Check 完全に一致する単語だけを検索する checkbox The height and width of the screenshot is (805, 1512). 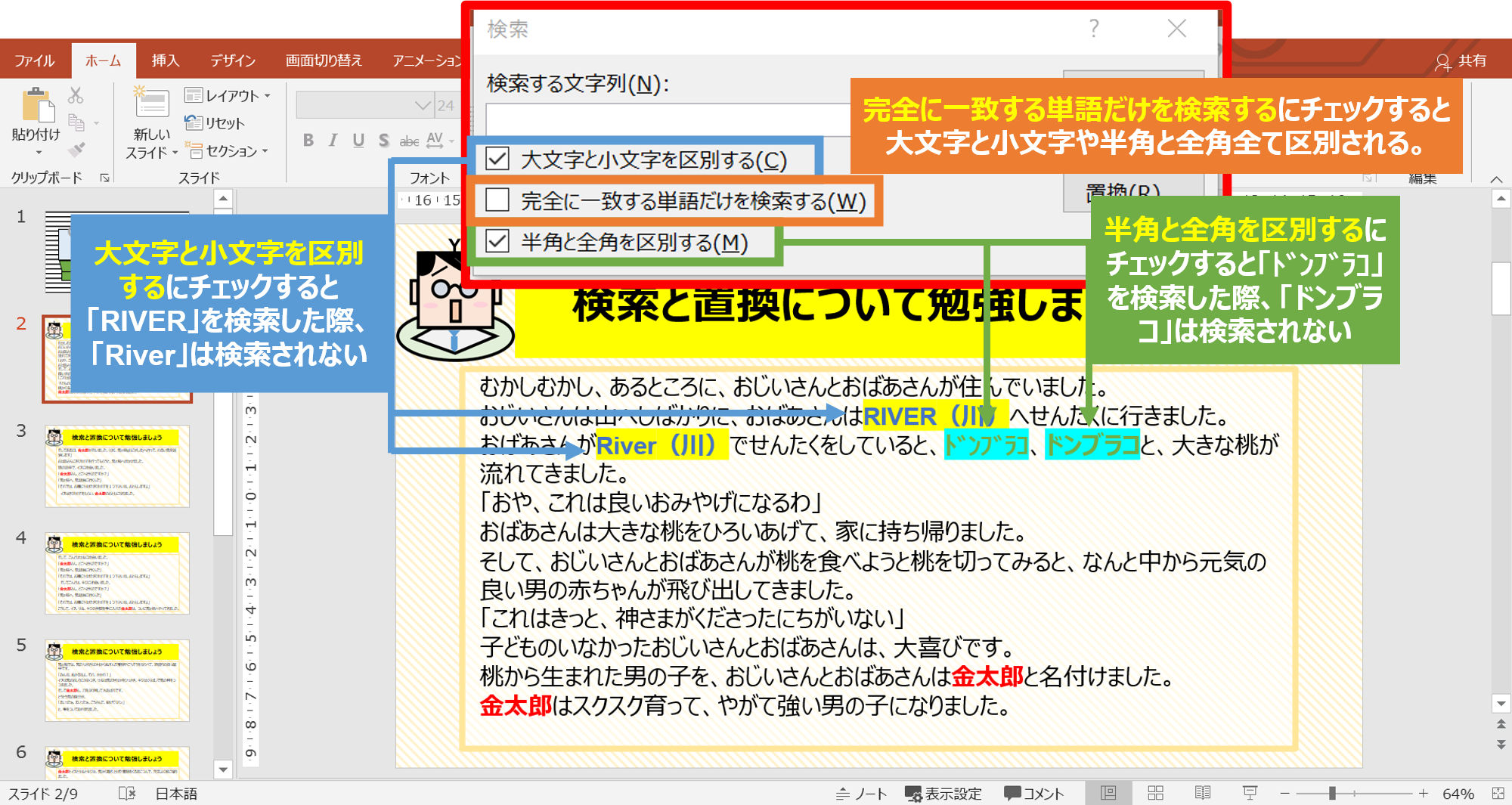pos(497,200)
